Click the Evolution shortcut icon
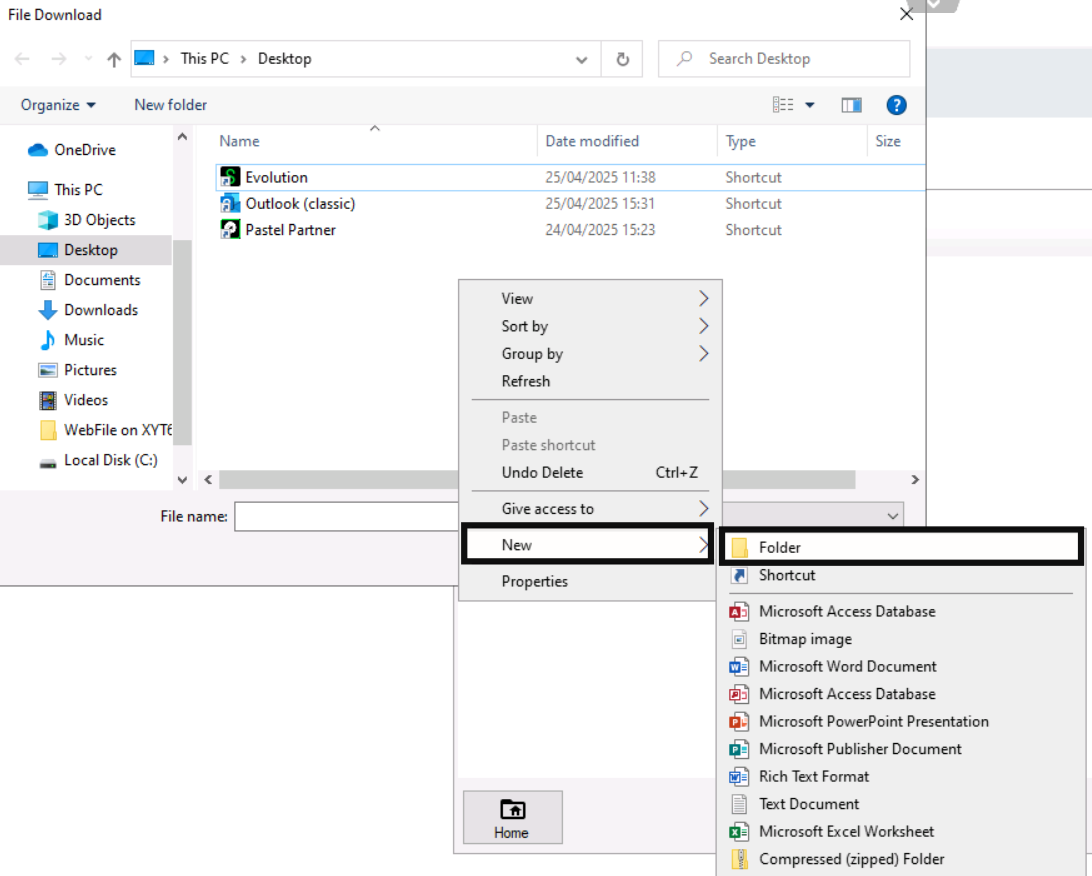Viewport: 1092px width, 876px height. coord(230,177)
